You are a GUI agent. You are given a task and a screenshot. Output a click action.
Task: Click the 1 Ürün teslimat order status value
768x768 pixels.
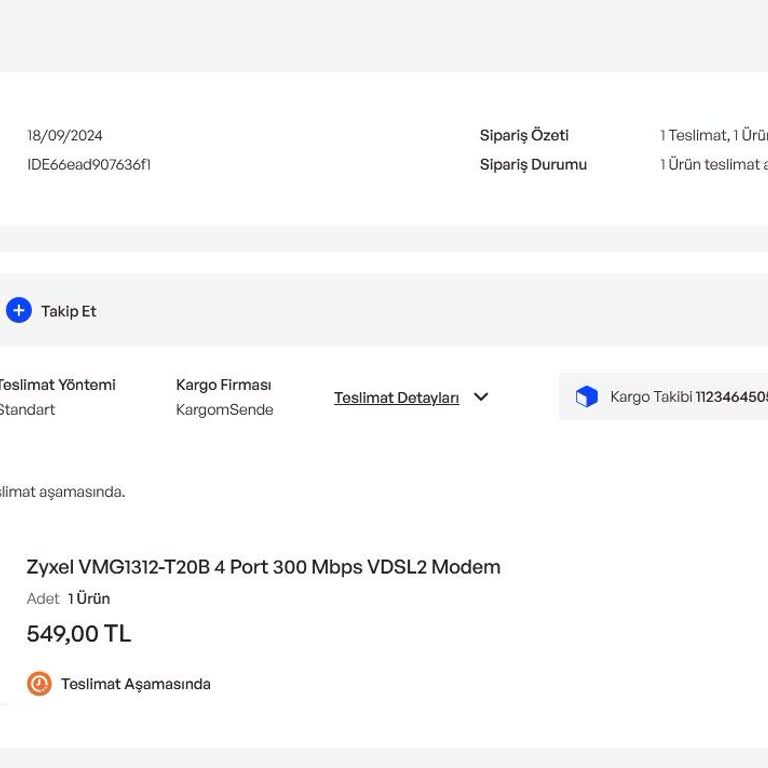714,165
